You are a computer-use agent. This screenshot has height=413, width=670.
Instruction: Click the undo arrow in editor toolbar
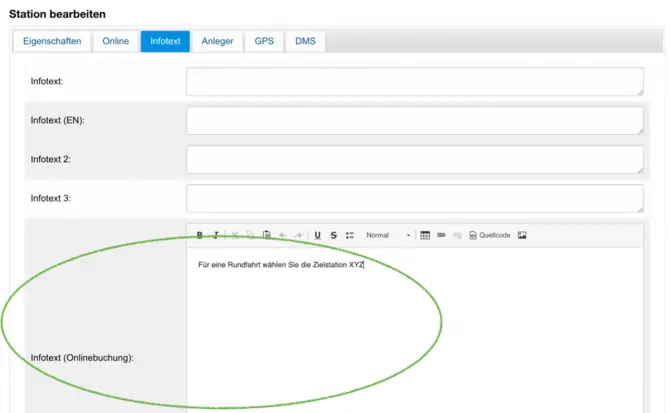click(283, 235)
